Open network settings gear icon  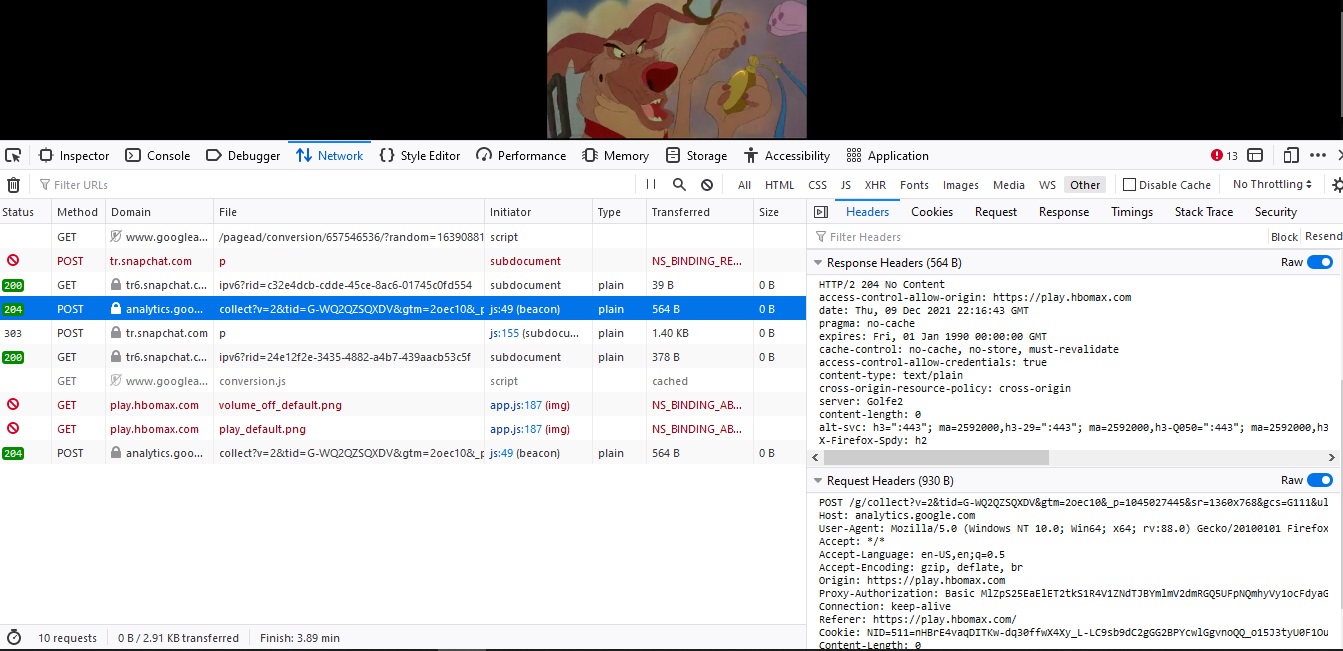pos(1337,185)
